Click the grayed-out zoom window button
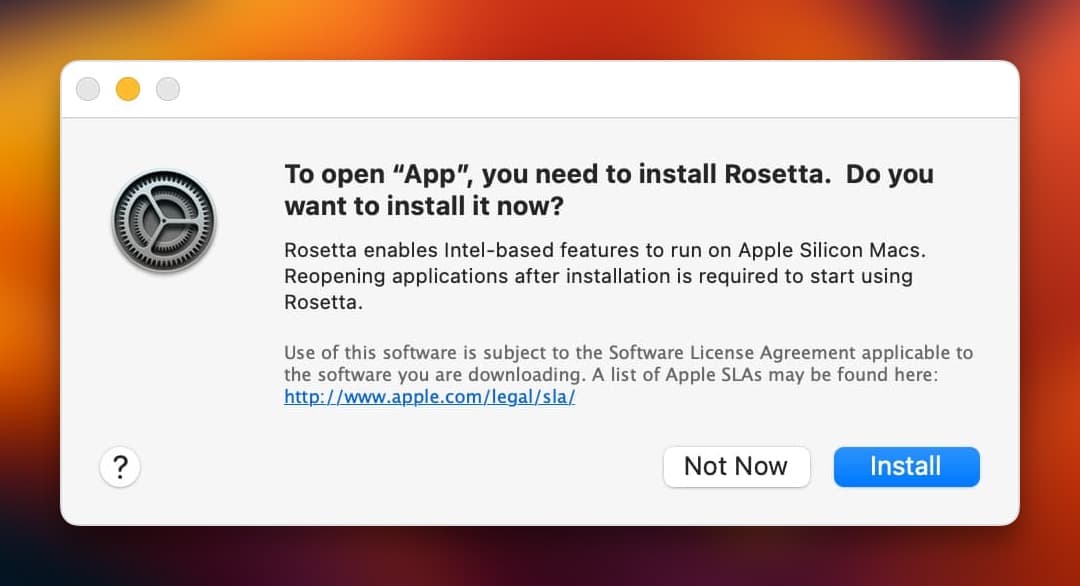 [168, 89]
